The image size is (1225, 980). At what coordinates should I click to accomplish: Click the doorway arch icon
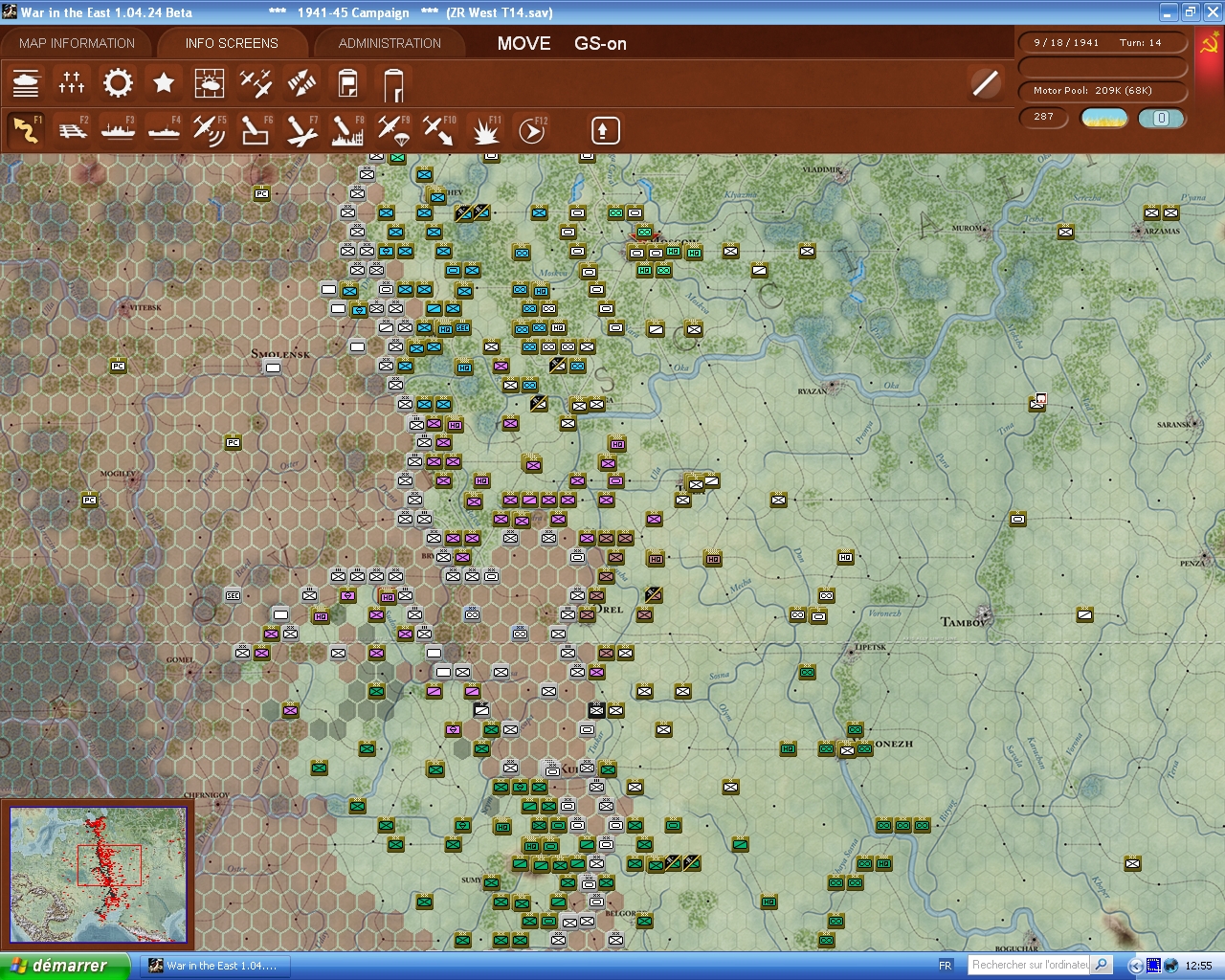(x=393, y=83)
